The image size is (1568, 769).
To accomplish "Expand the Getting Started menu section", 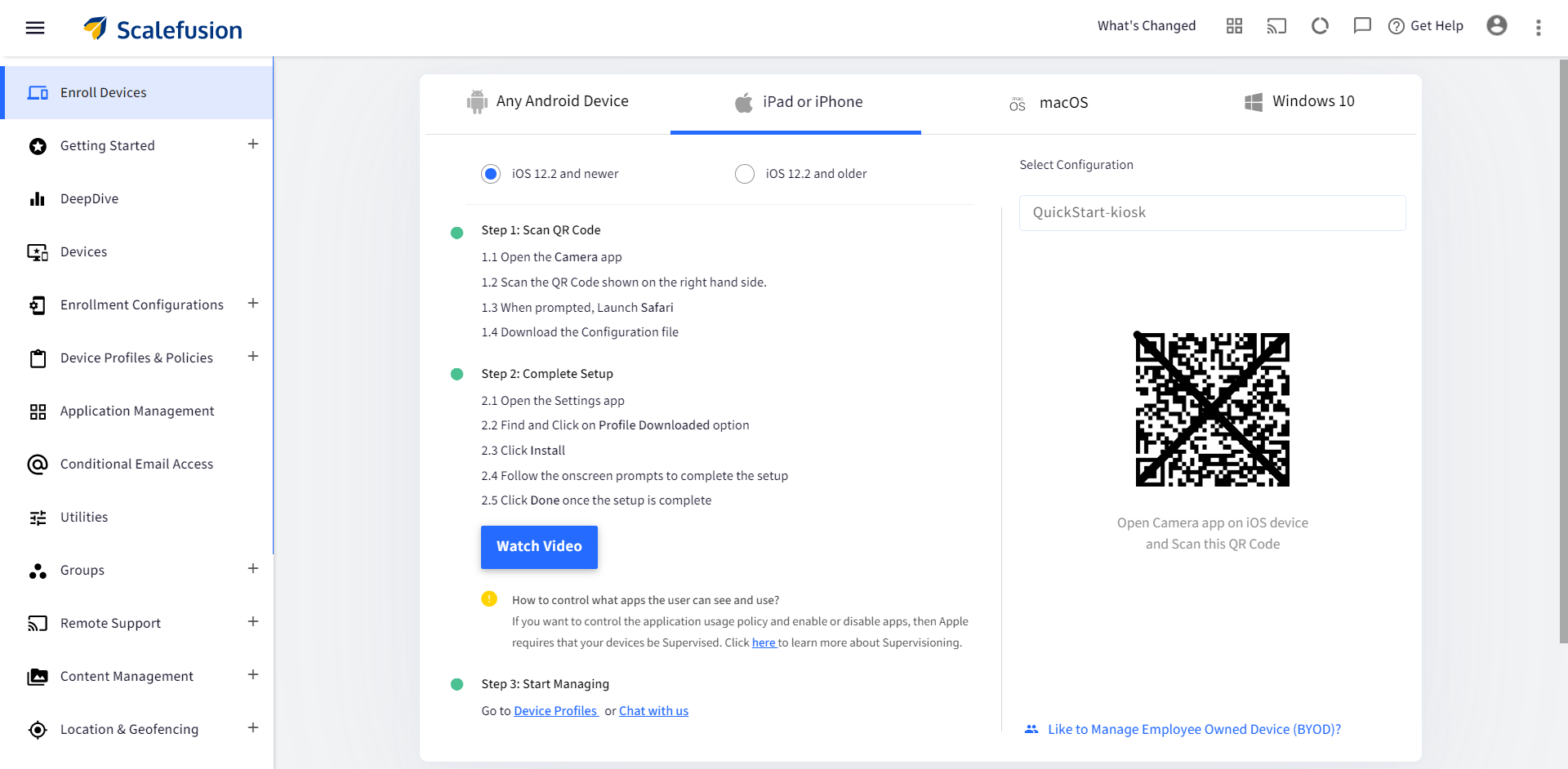I will coord(253,144).
